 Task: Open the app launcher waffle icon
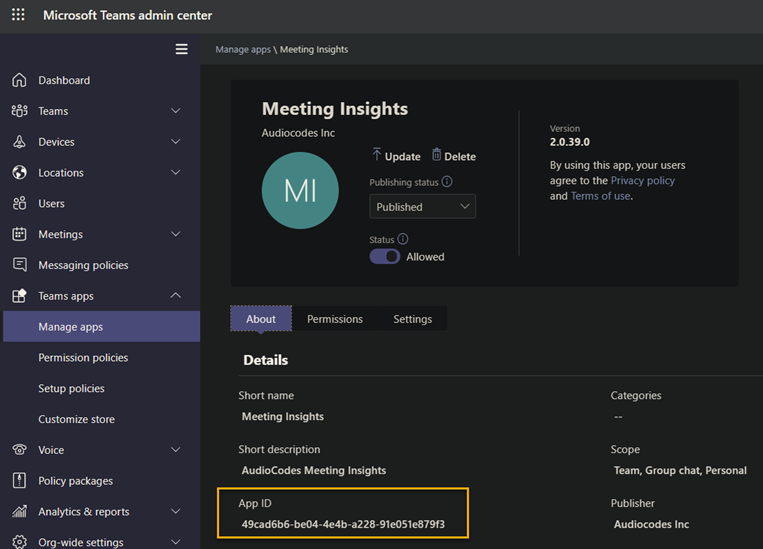click(x=18, y=15)
